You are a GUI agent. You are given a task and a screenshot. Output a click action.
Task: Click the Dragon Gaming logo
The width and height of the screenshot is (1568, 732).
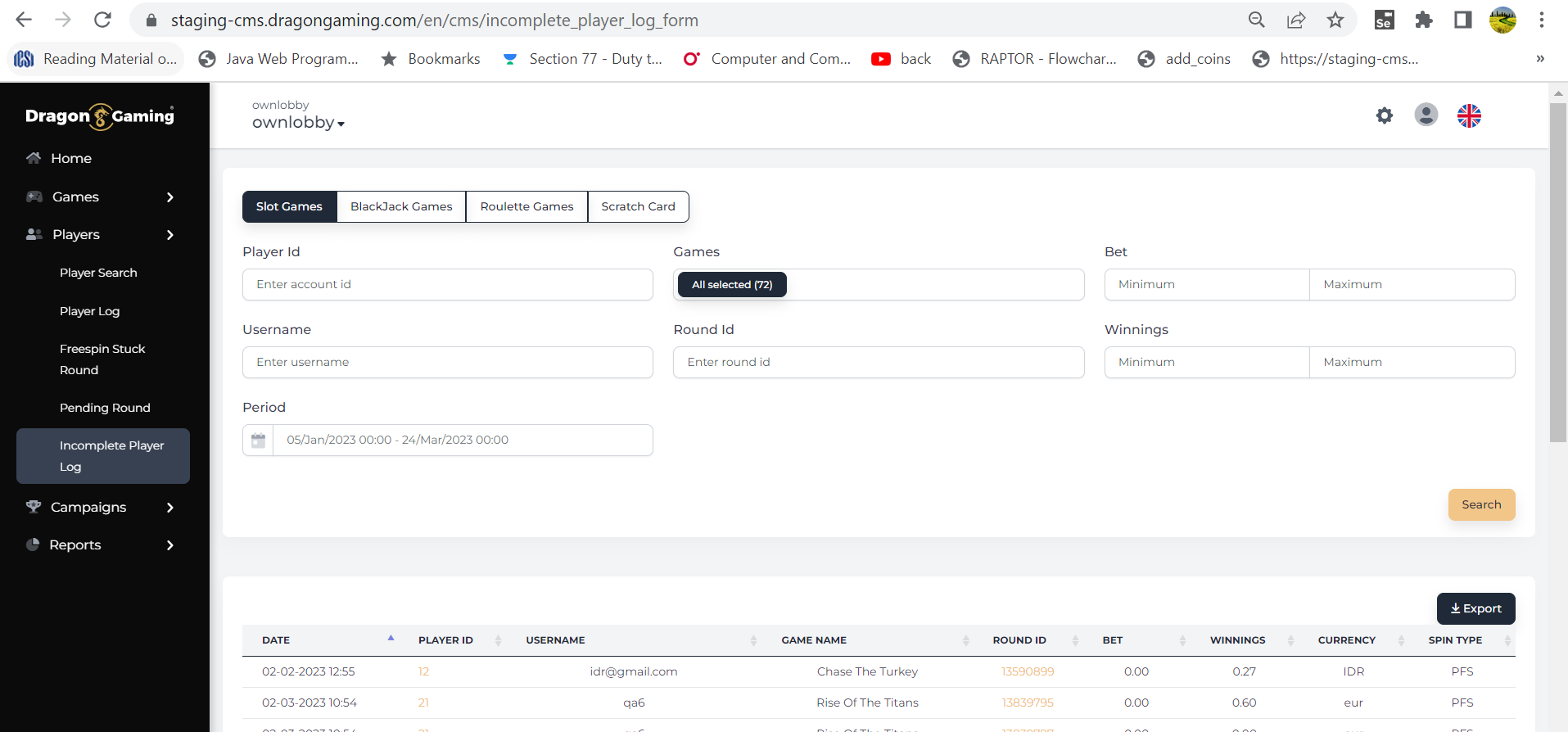coord(100,116)
